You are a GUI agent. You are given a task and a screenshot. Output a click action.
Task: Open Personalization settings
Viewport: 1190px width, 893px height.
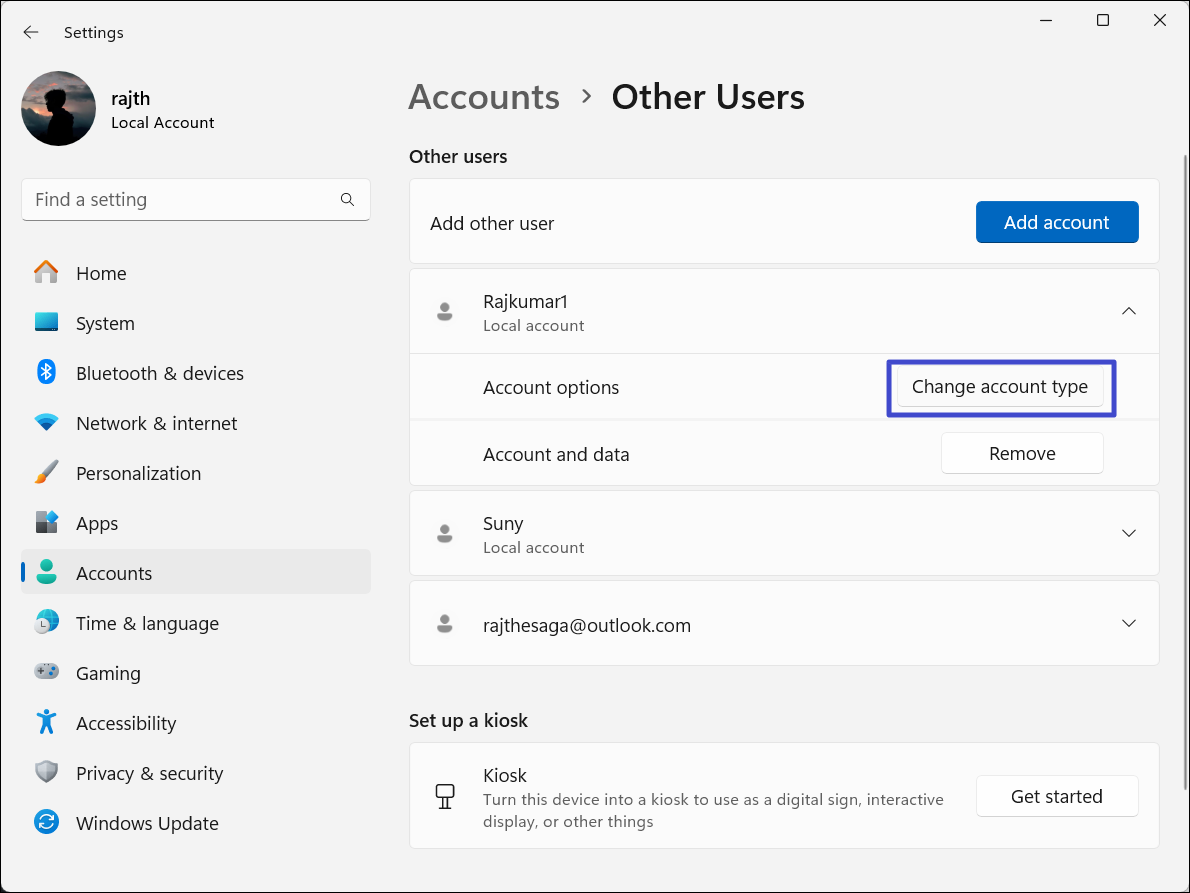click(x=138, y=473)
